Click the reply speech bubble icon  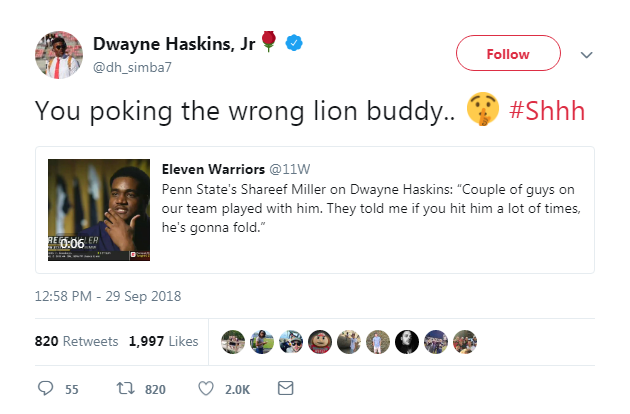tap(45, 388)
